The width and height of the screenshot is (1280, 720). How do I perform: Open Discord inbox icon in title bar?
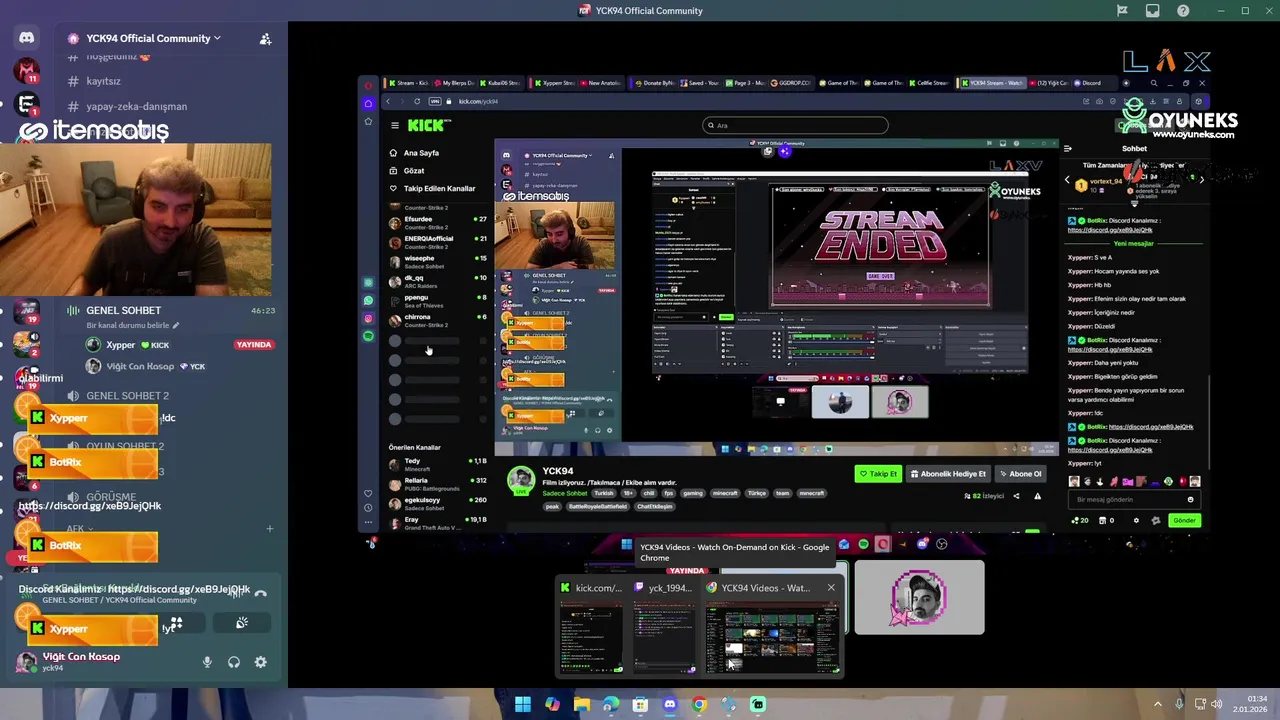click(x=1153, y=11)
